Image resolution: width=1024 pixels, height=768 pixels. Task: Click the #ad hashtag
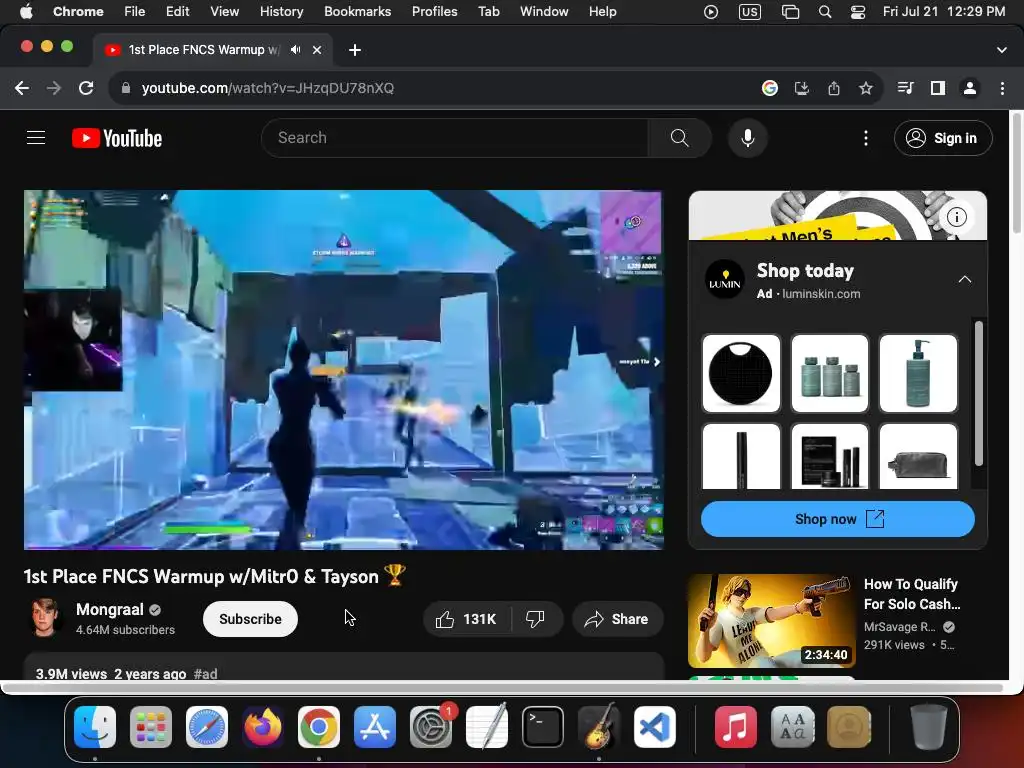[206, 673]
